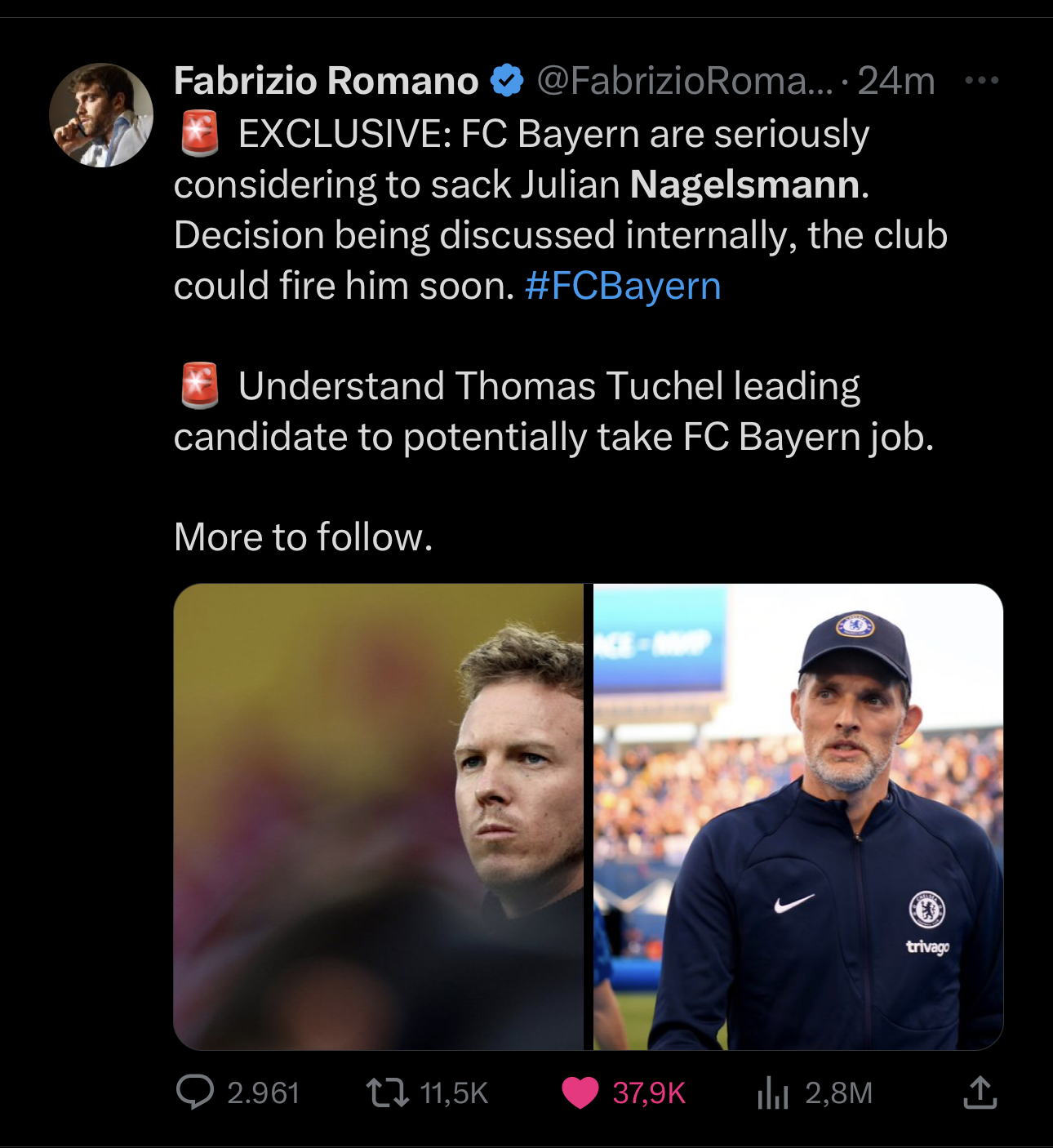
Task: Click the reply speech bubble icon
Action: point(195,1092)
